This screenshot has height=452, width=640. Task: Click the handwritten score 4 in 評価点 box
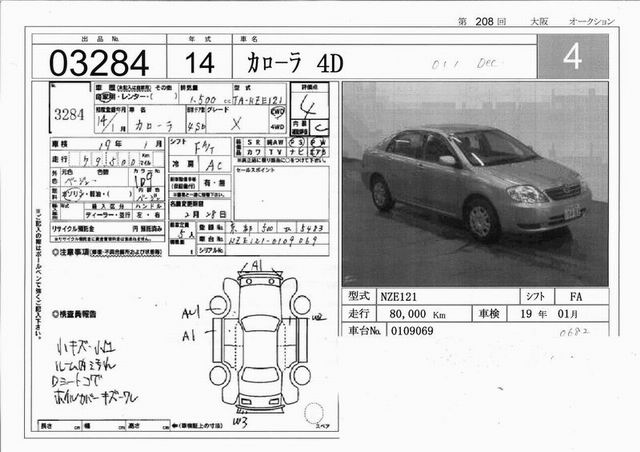point(309,107)
